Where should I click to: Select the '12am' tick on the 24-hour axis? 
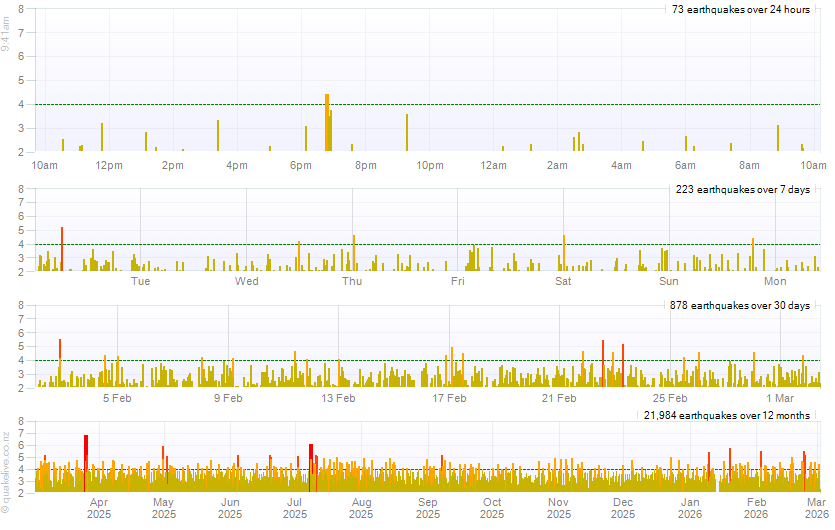[x=493, y=164]
